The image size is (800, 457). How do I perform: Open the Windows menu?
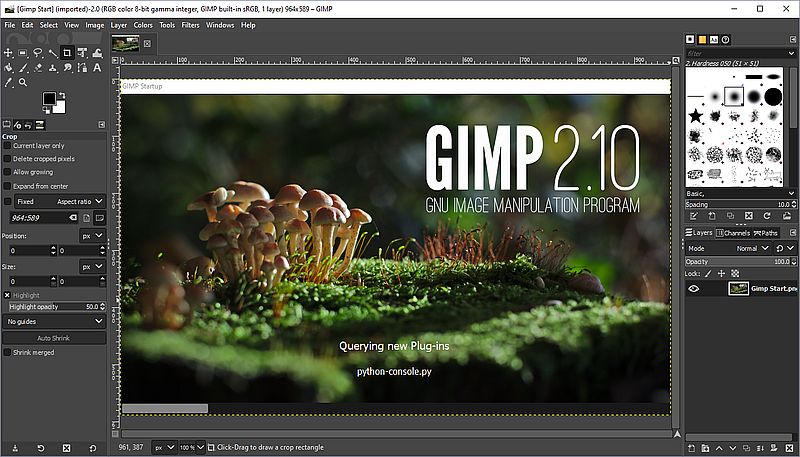[220, 25]
